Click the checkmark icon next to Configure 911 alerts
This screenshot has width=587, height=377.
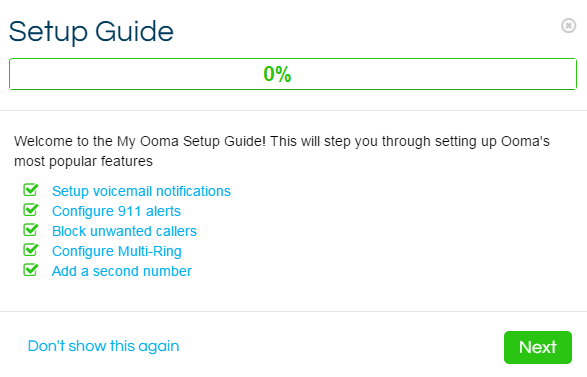click(x=31, y=210)
